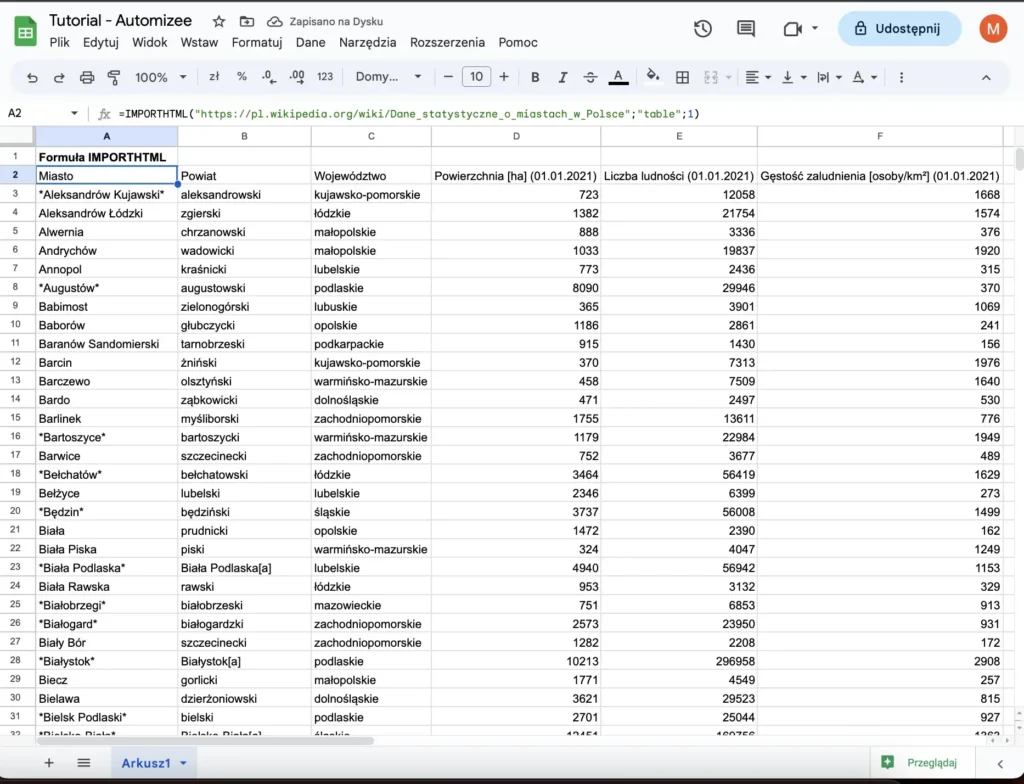Collapse the toolbar with up chevron

pos(986,78)
